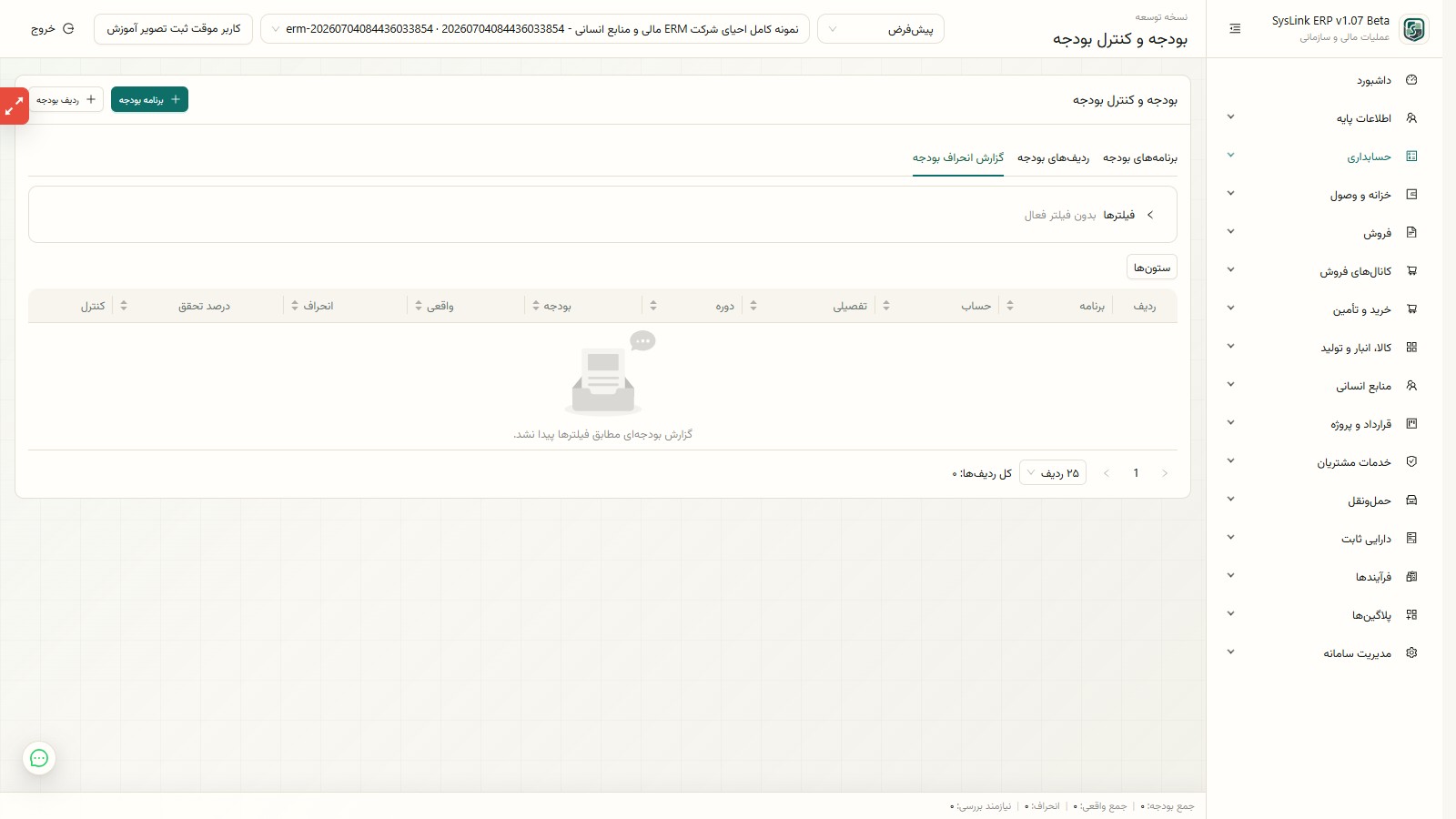Open the ERM company selector dropdown
The image size is (1456, 819).
click(535, 29)
